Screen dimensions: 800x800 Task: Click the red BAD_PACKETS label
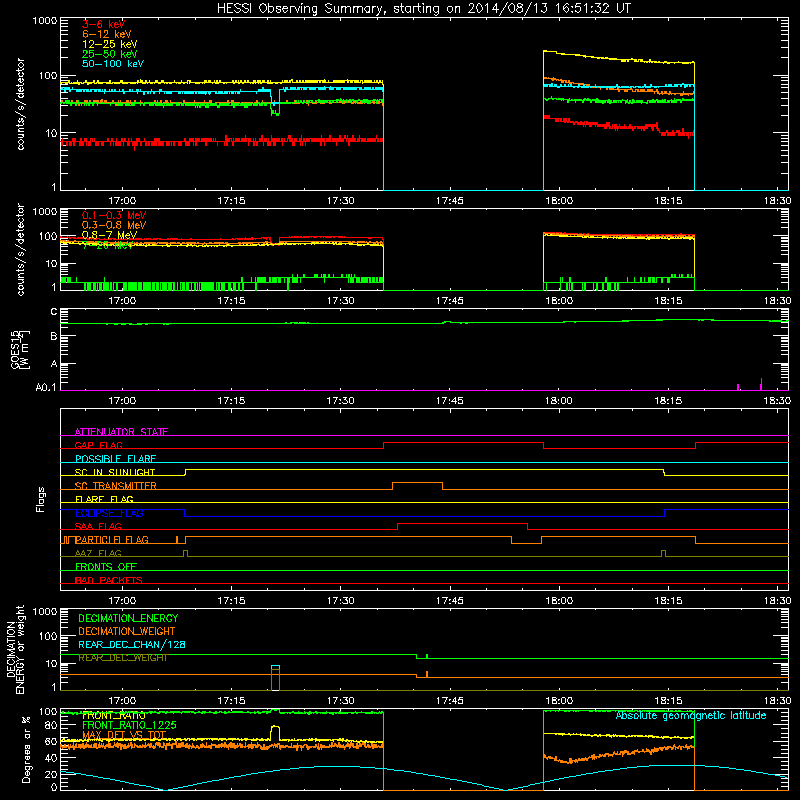[x=109, y=580]
